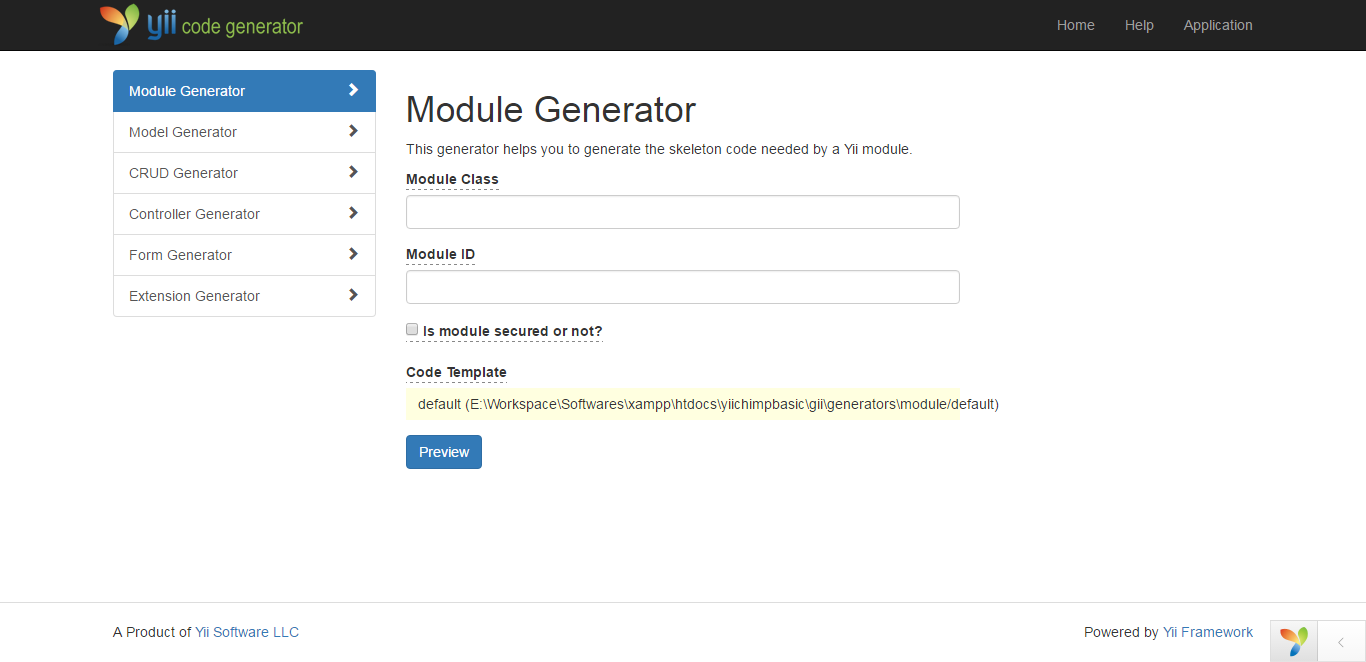
Task: Click the Module Generator page heading
Action: pos(551,109)
